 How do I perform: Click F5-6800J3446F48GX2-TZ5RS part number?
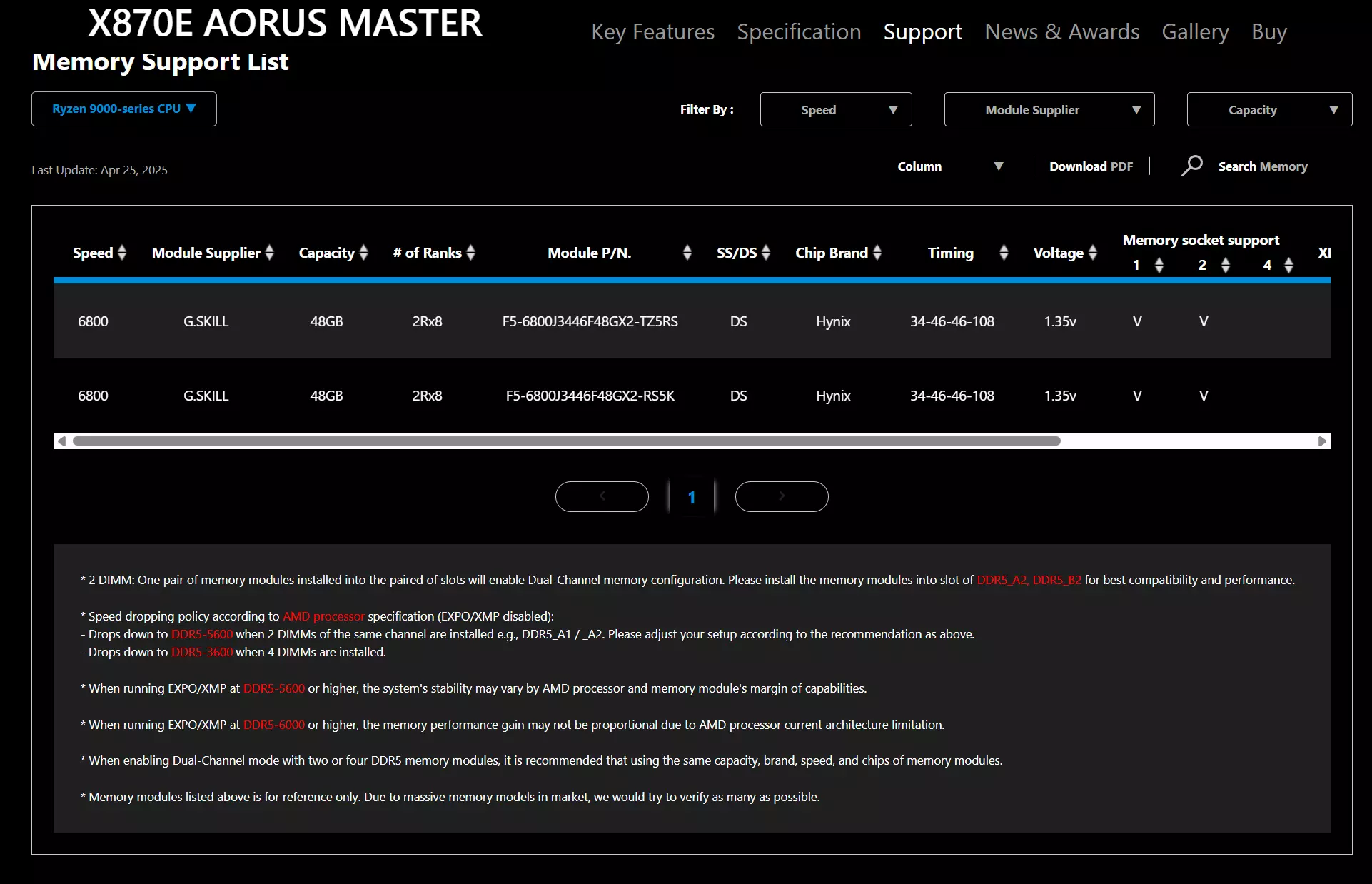coord(590,321)
